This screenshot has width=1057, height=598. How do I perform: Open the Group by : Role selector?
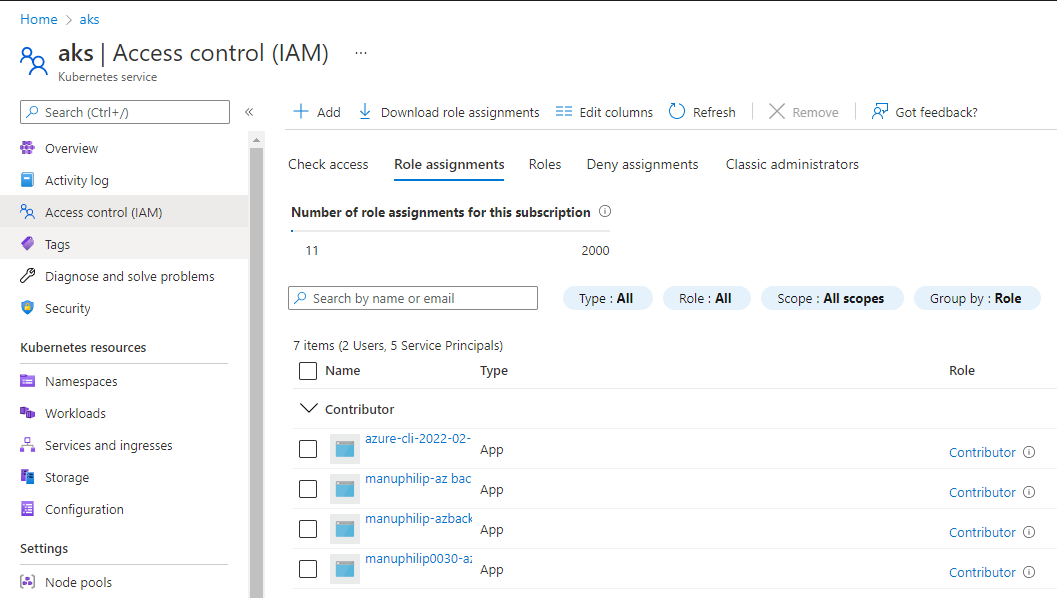(x=976, y=297)
